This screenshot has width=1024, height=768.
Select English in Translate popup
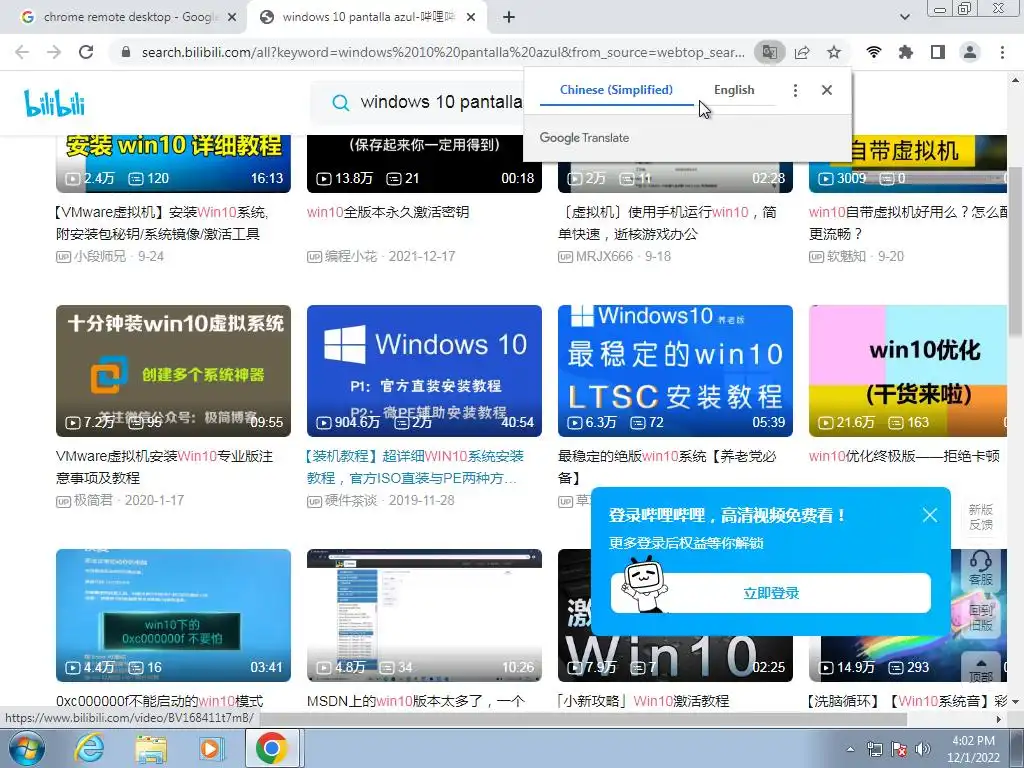tap(734, 90)
